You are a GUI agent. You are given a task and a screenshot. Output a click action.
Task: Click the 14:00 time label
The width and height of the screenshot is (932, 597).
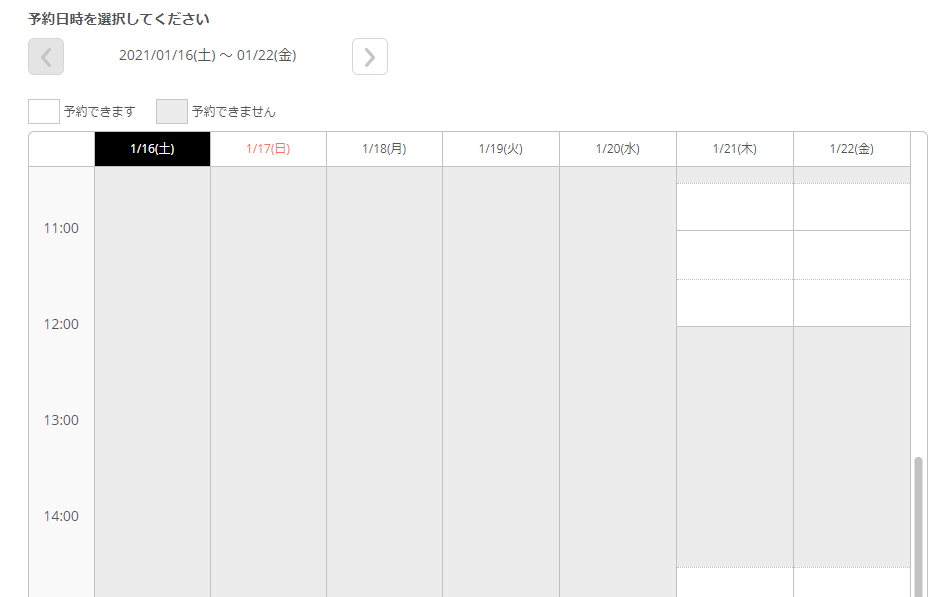(x=61, y=516)
